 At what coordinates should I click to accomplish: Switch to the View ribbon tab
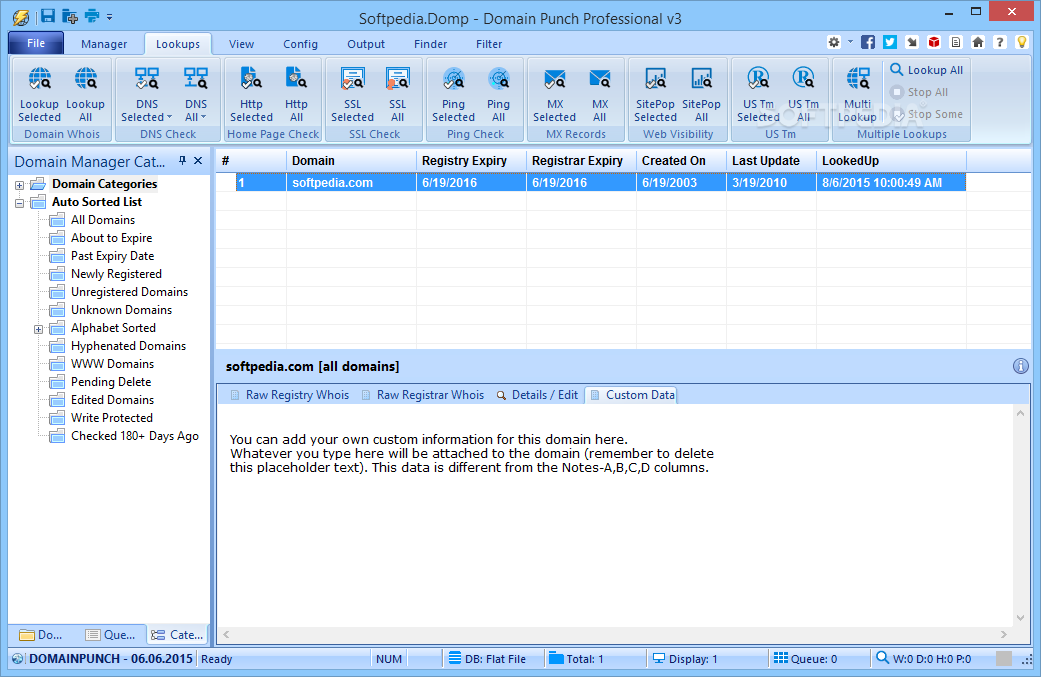point(242,44)
